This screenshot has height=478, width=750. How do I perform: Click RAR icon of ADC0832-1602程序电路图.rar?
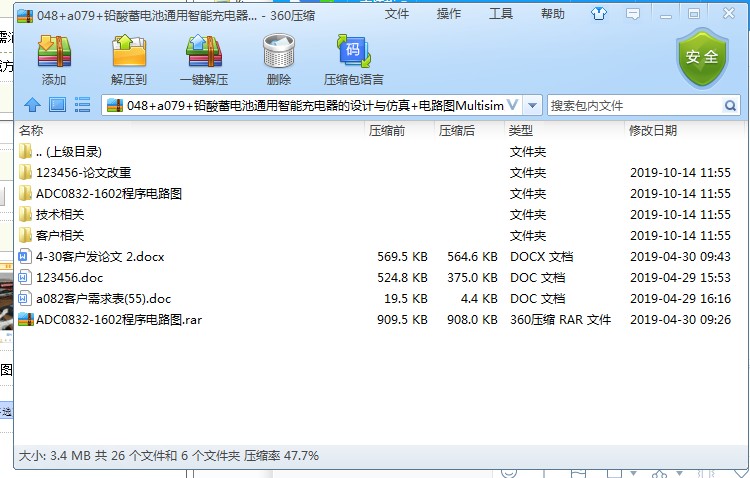(26, 319)
